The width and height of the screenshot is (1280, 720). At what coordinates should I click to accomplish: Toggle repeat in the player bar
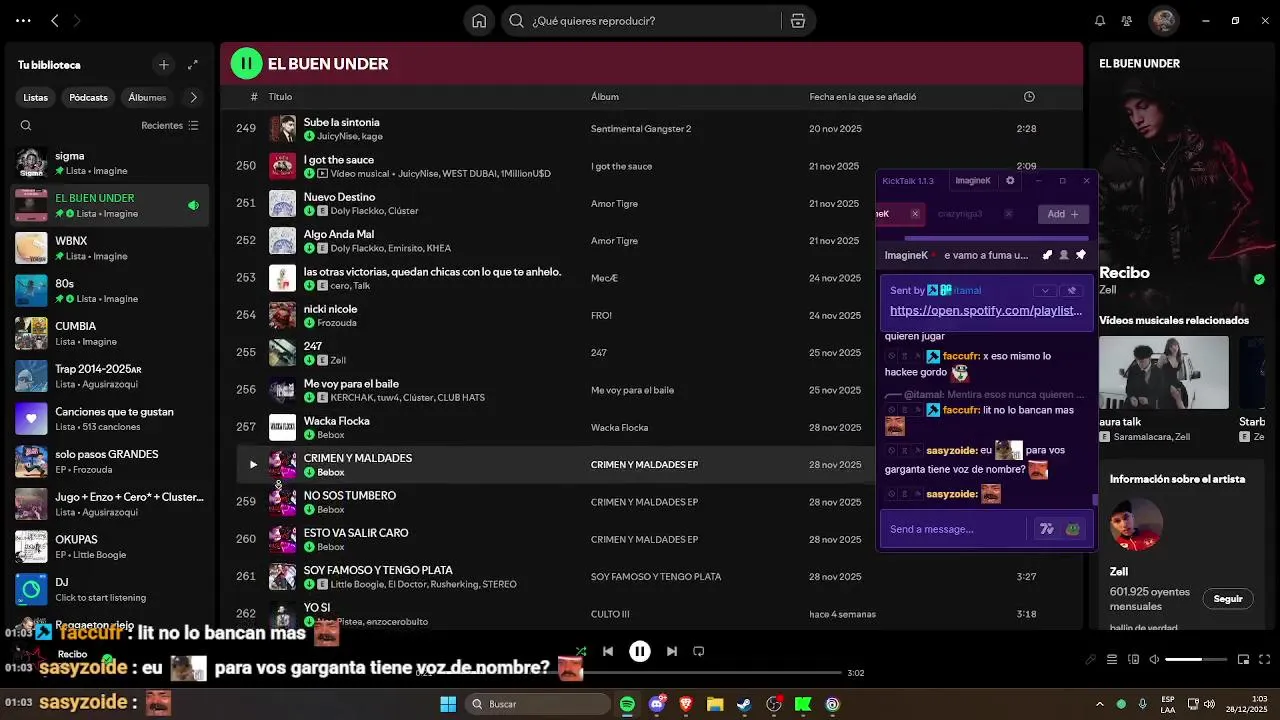point(699,652)
